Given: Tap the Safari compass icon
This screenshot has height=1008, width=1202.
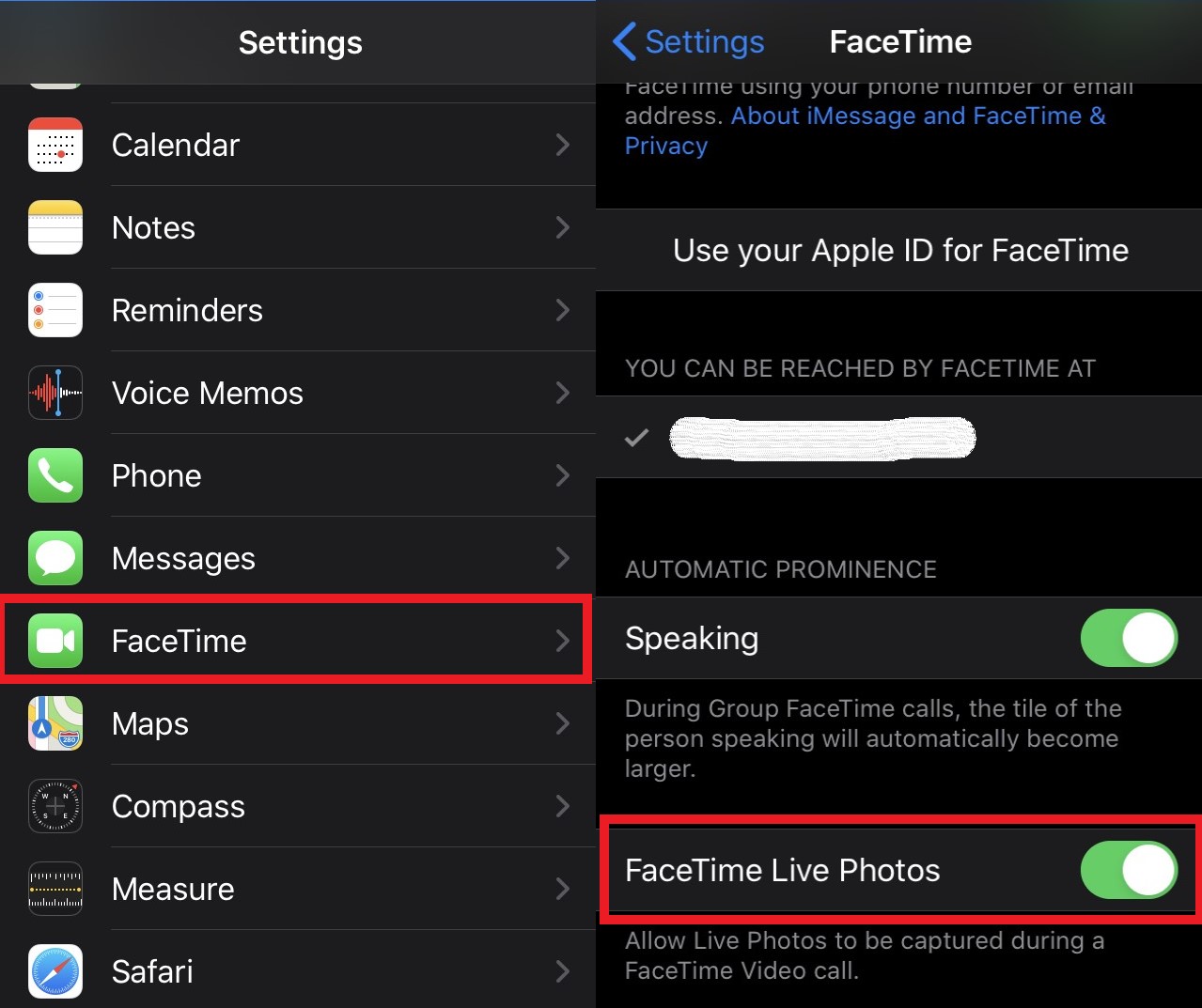Looking at the screenshot, I should point(55,971).
